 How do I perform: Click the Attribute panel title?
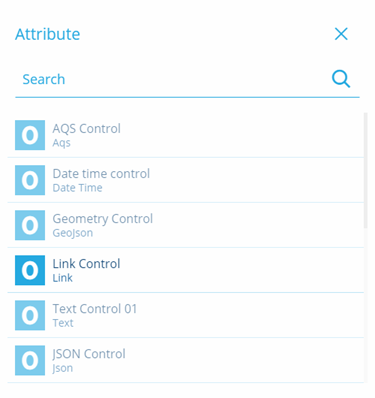click(x=48, y=34)
